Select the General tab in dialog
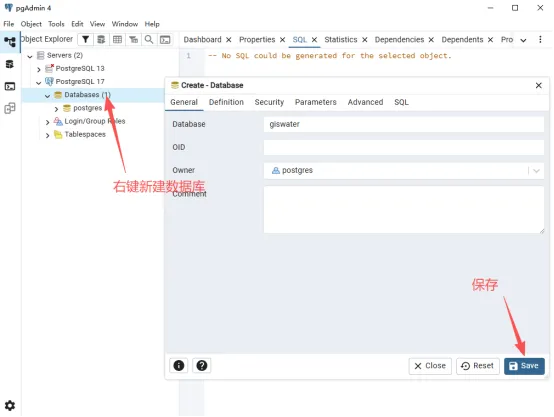The image size is (554, 417). [x=184, y=102]
